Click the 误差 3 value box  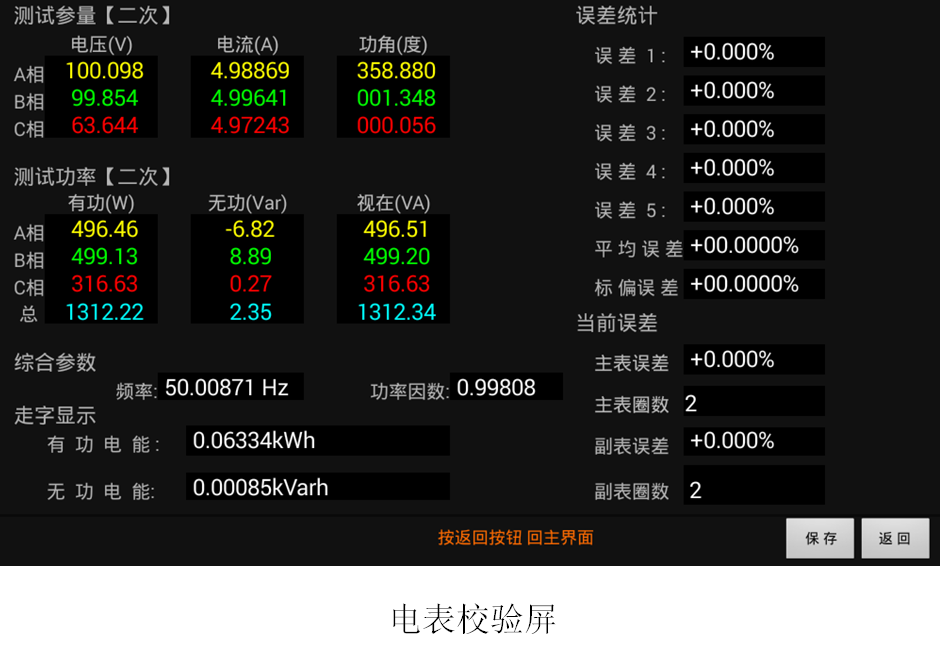754,130
